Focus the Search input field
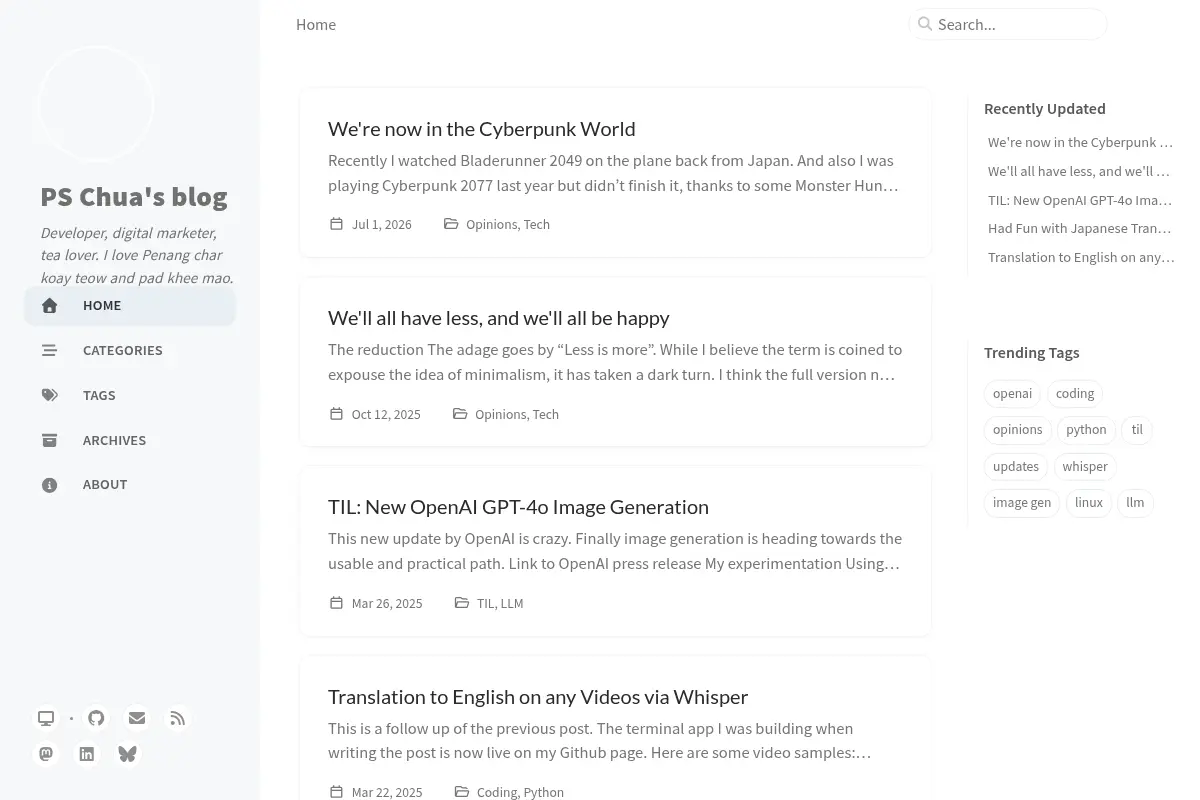 point(1008,24)
